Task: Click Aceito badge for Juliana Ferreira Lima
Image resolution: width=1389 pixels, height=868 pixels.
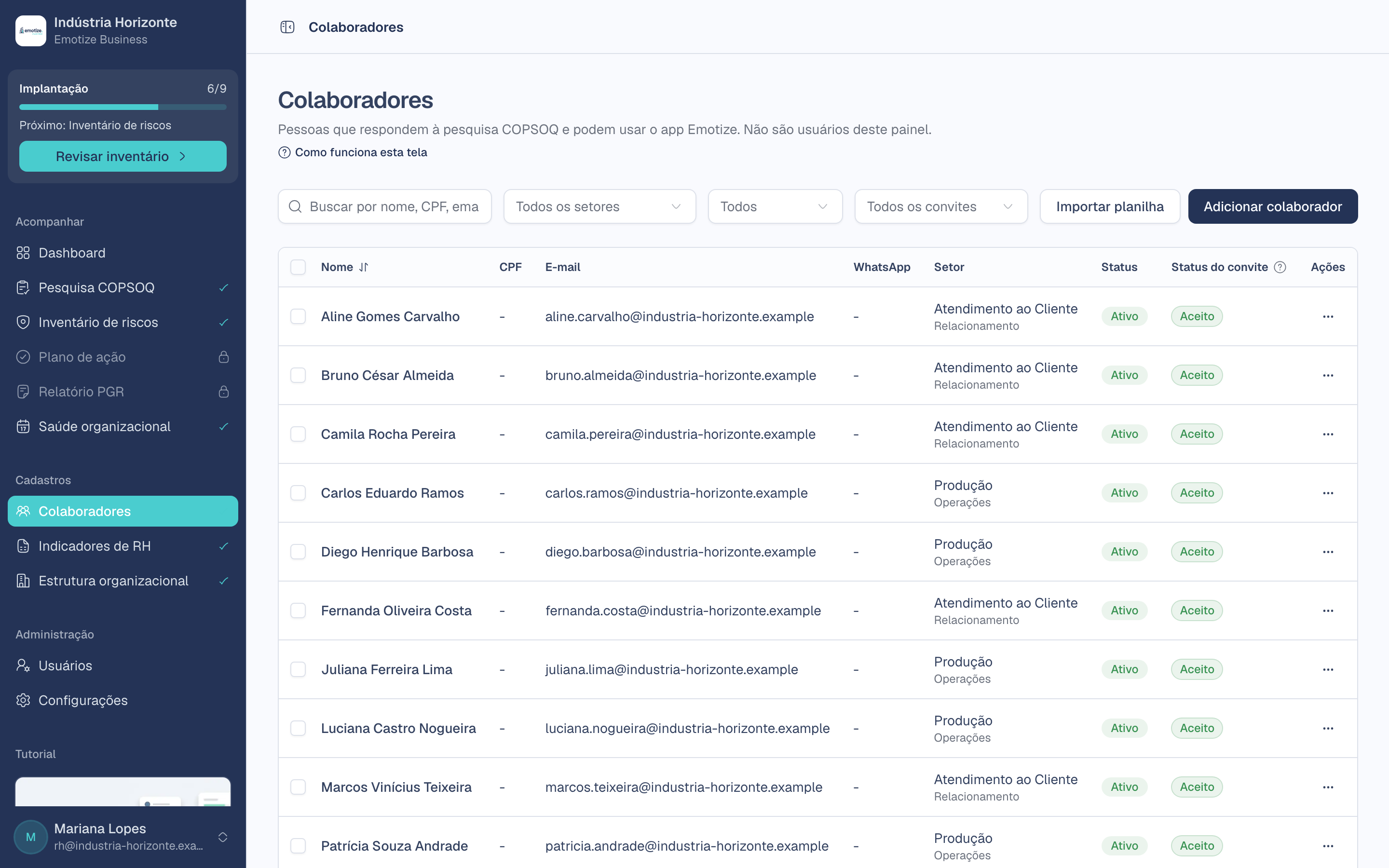Action: click(x=1197, y=669)
